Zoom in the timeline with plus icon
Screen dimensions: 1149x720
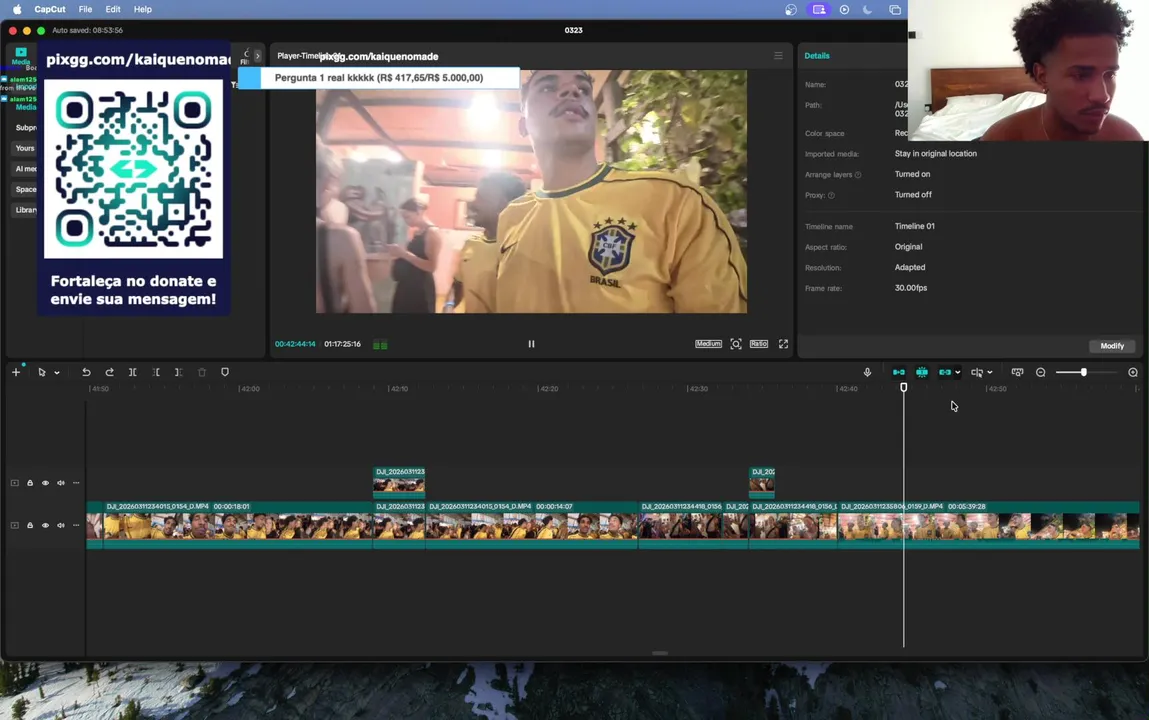[x=1133, y=372]
